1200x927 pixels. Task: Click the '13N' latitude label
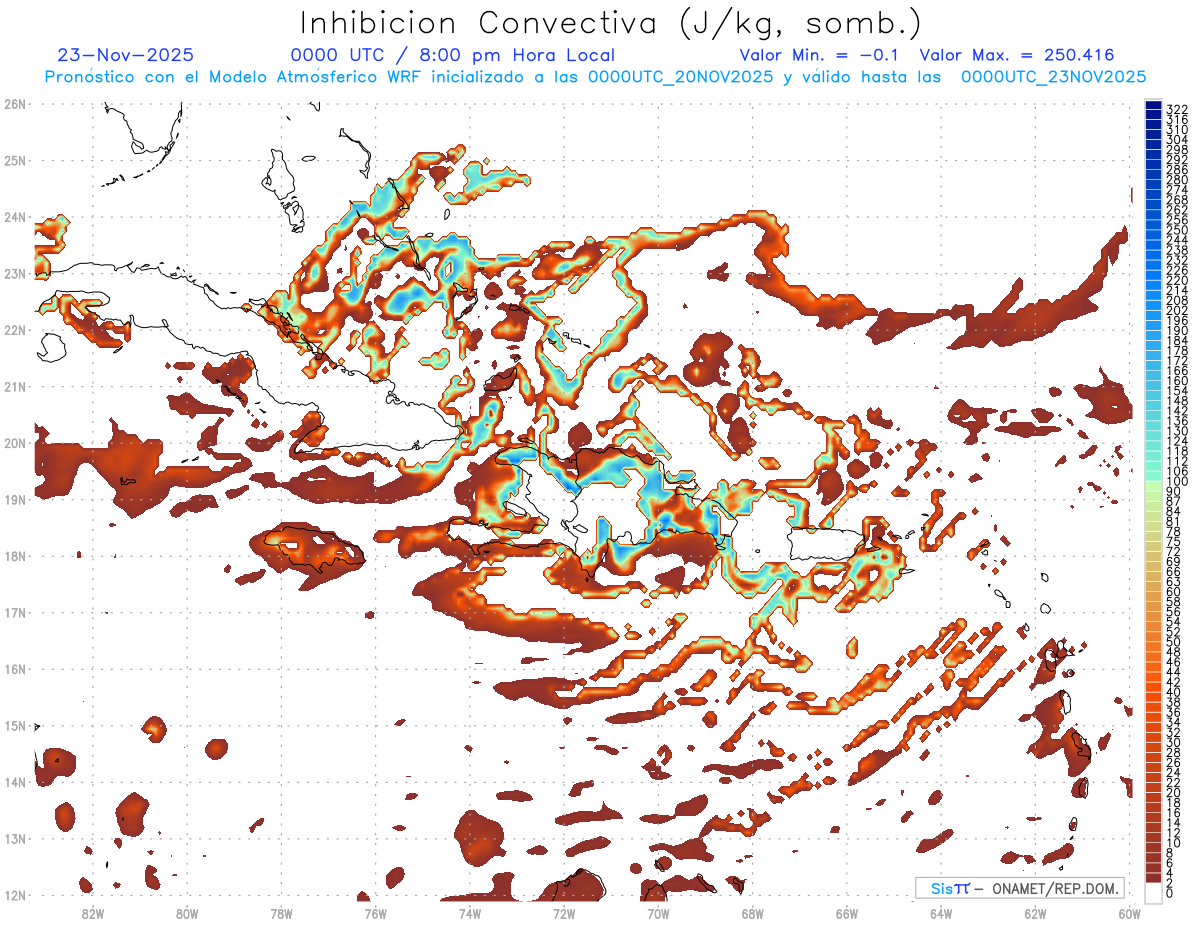click(15, 838)
